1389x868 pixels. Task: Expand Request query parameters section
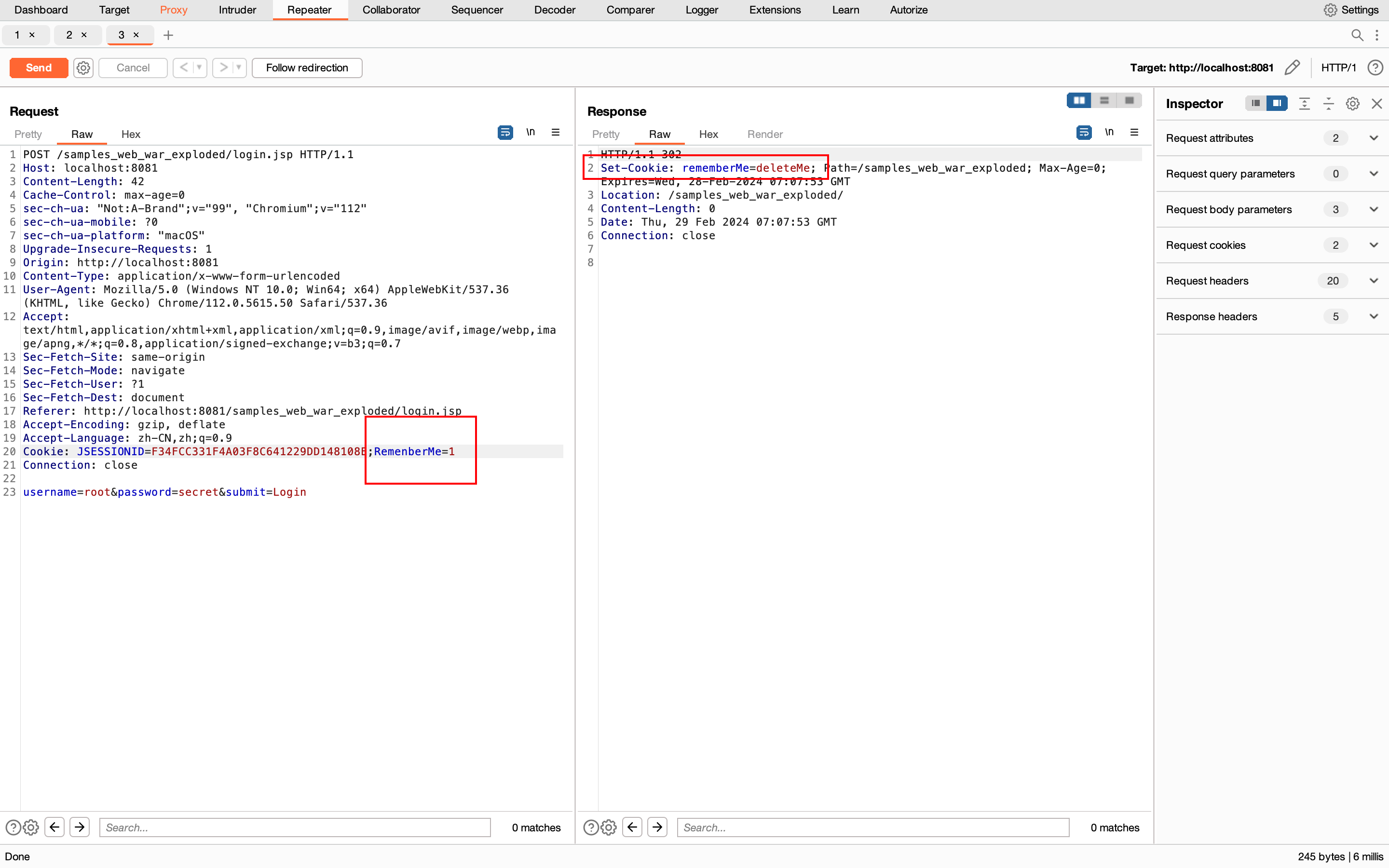1272,174
